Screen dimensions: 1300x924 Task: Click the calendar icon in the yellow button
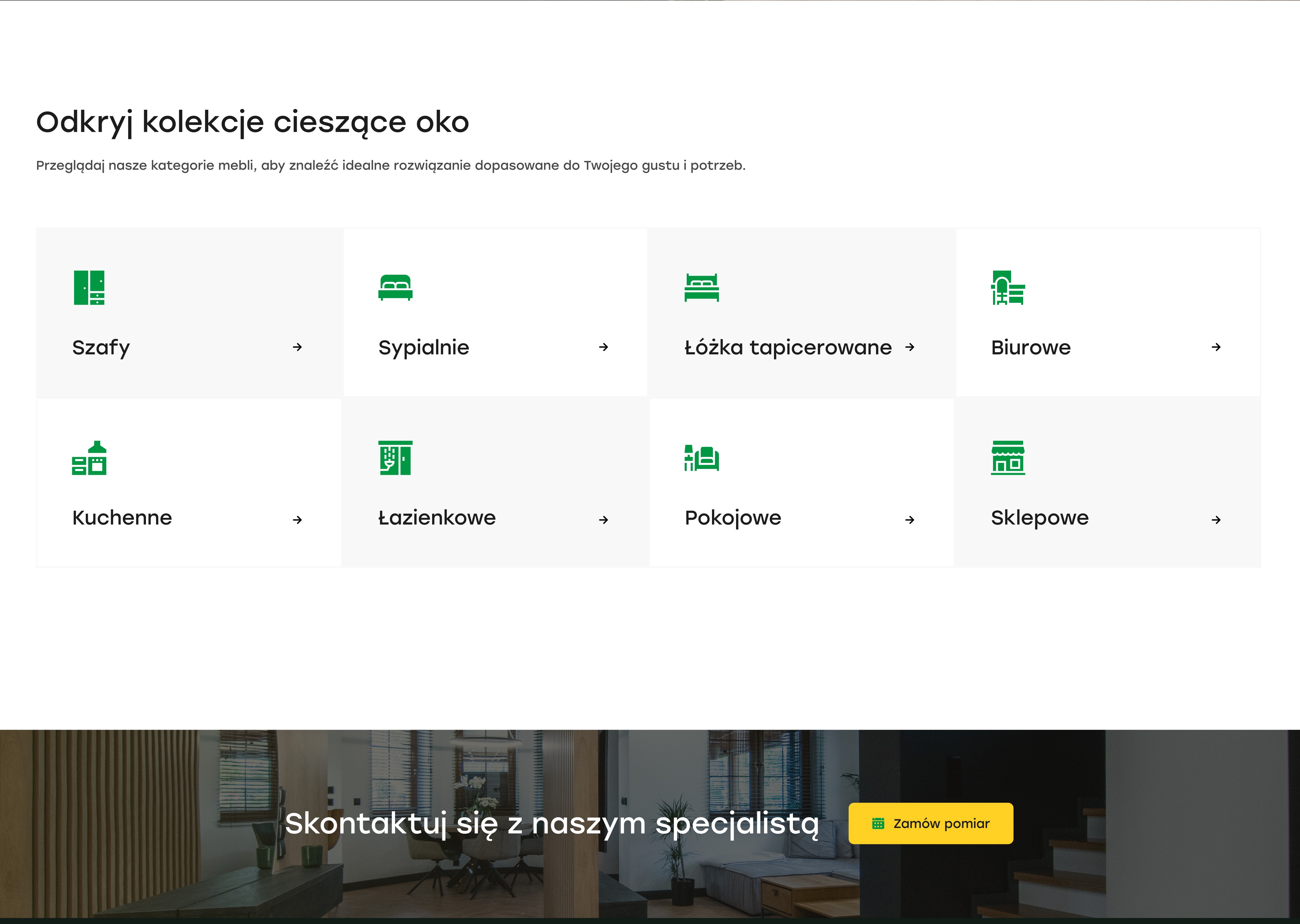pos(878,823)
